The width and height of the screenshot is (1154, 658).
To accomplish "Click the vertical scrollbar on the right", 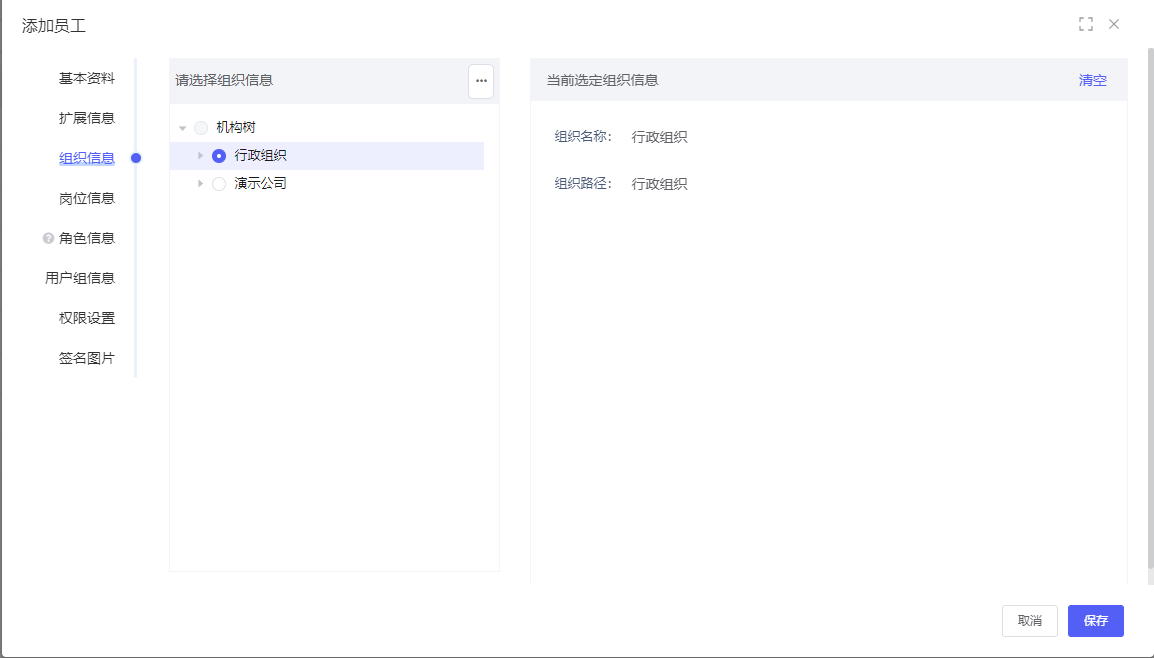I will 1149,300.
